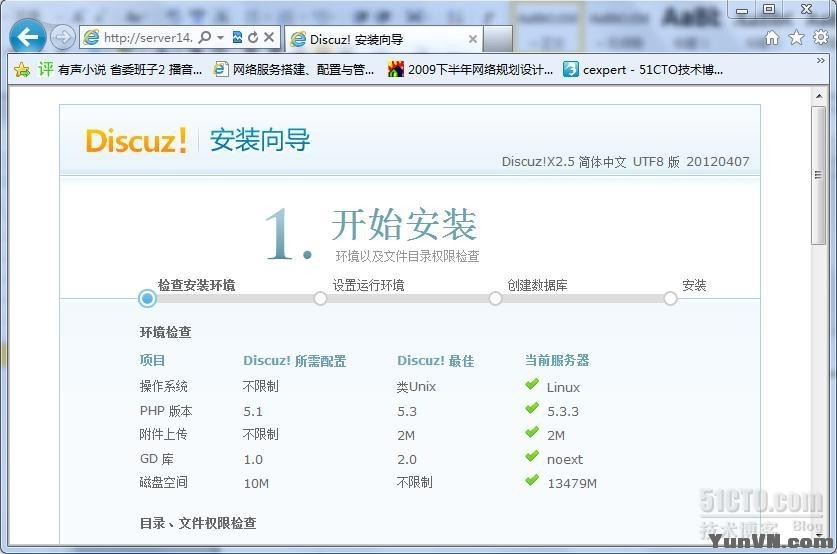Select the Discuz! 安装向导 tab

pyautogui.click(x=383, y=39)
